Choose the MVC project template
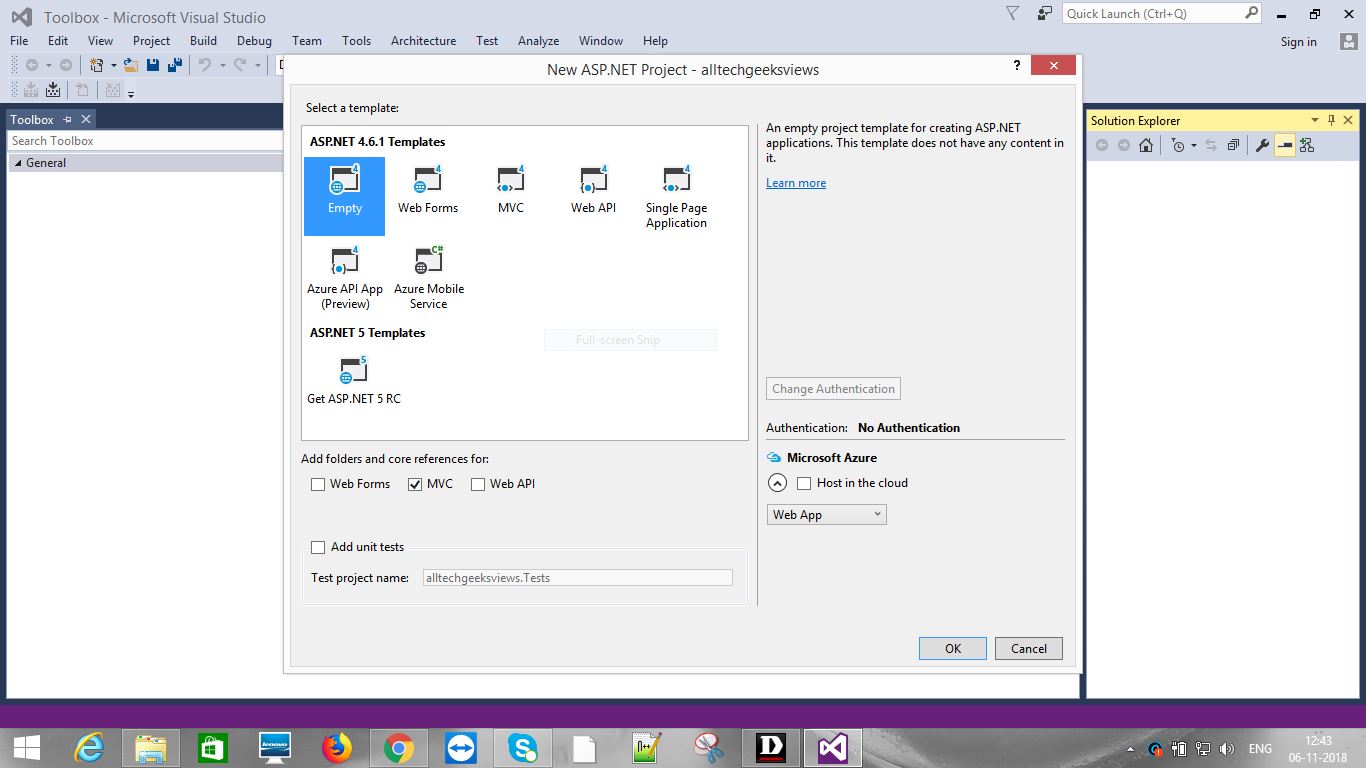Image resolution: width=1366 pixels, height=768 pixels. tap(510, 190)
